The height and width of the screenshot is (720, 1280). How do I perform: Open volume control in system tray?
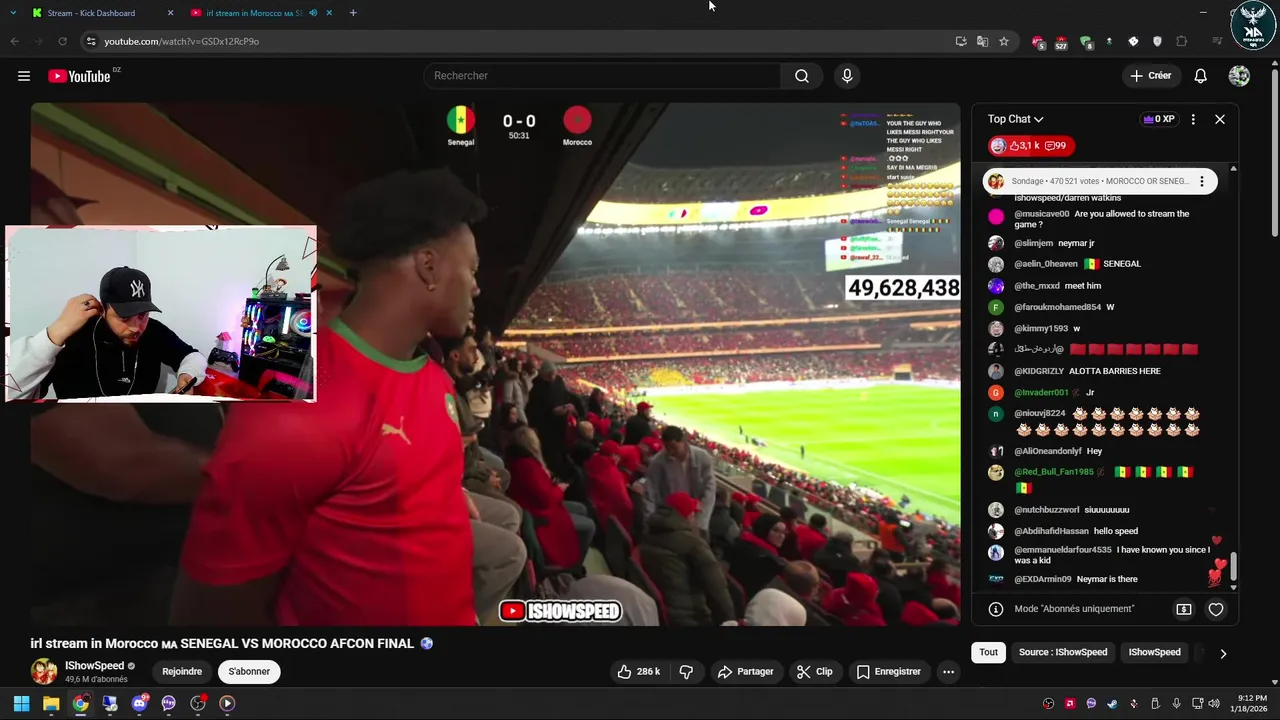[x=1214, y=703]
